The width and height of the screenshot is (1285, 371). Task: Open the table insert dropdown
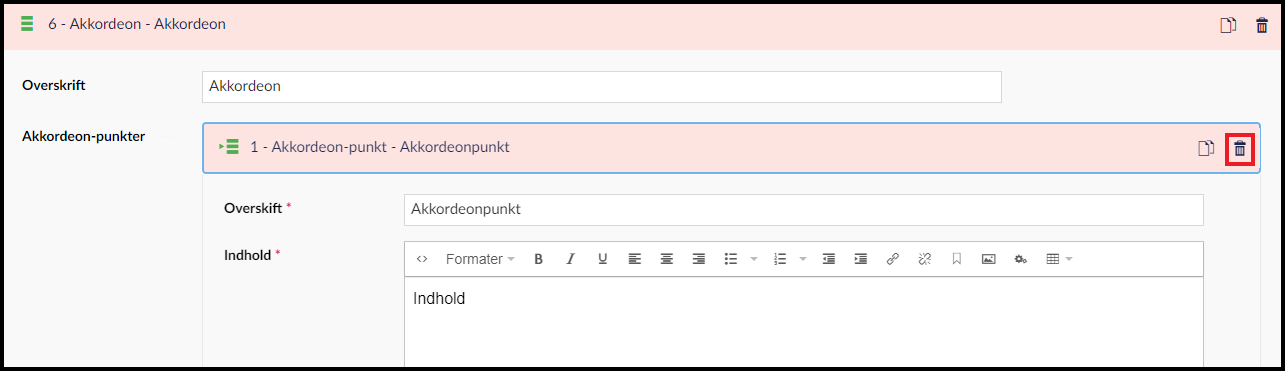pos(1059,259)
